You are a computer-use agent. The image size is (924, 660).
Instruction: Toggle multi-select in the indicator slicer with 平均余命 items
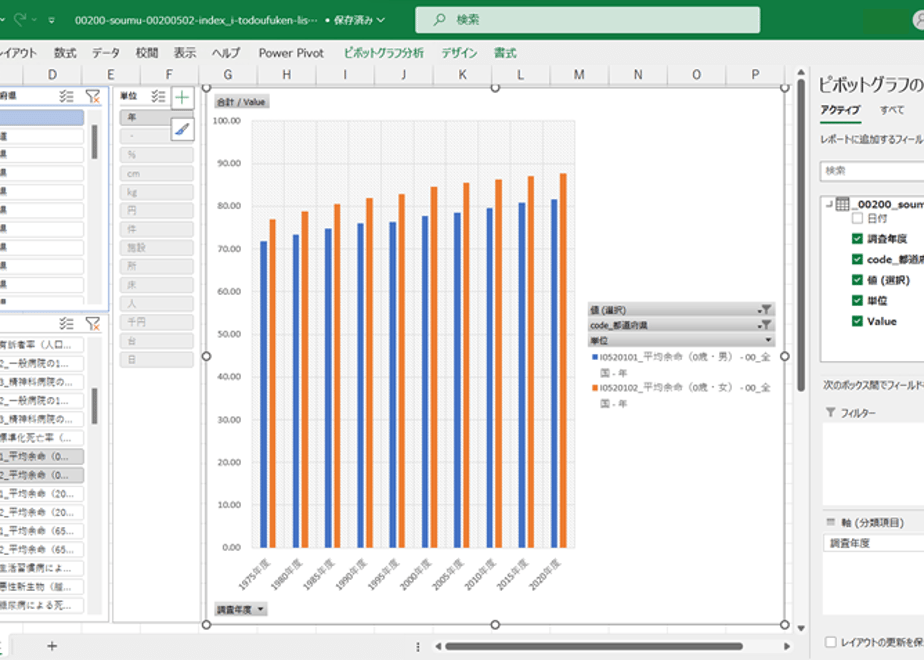(x=66, y=323)
